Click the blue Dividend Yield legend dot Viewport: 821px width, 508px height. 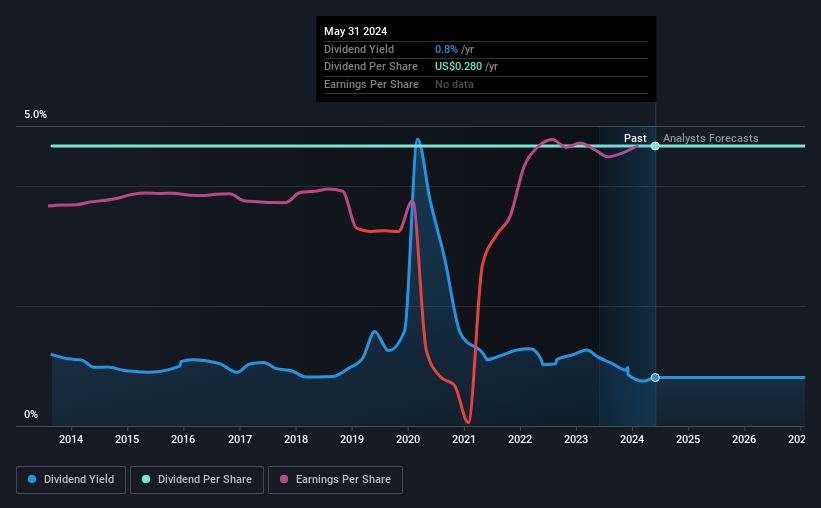(32, 479)
